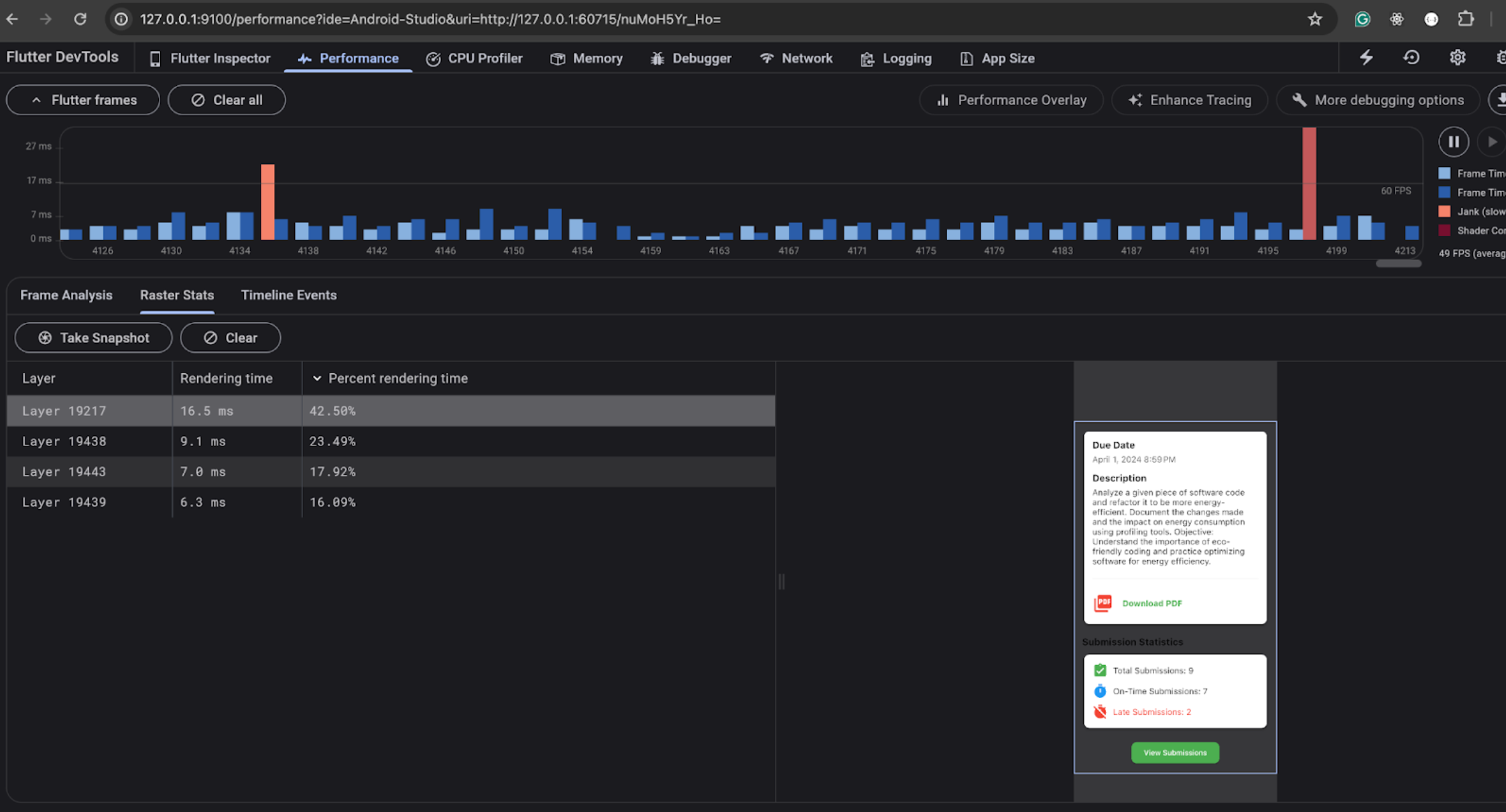Viewport: 1506px width, 812px height.
Task: Open the Logging tab
Action: coord(896,58)
